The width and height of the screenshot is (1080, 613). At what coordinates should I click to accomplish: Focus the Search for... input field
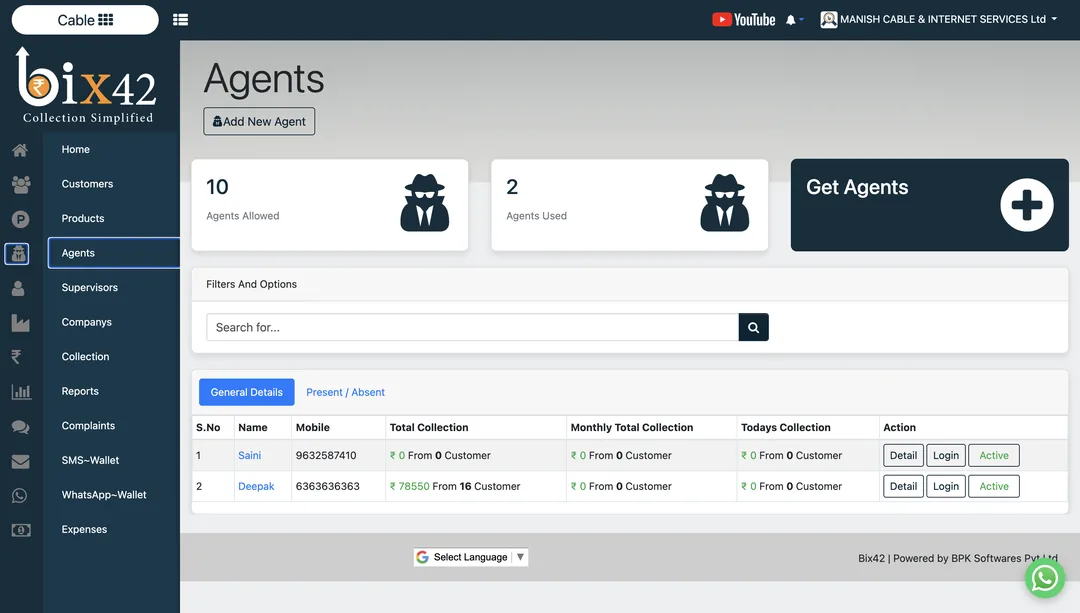472,327
